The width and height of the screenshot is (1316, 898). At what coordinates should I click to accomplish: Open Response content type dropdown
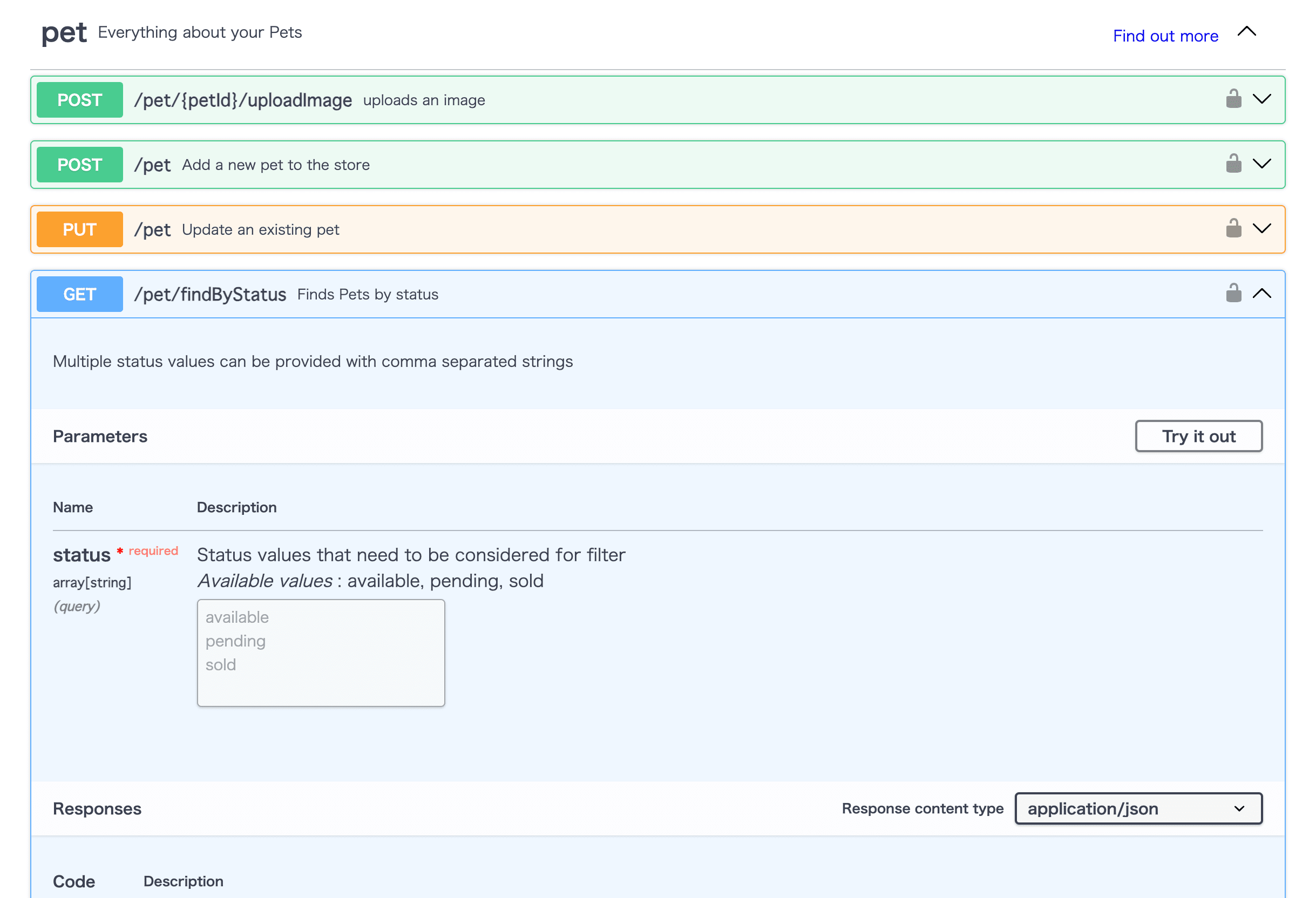(1138, 808)
